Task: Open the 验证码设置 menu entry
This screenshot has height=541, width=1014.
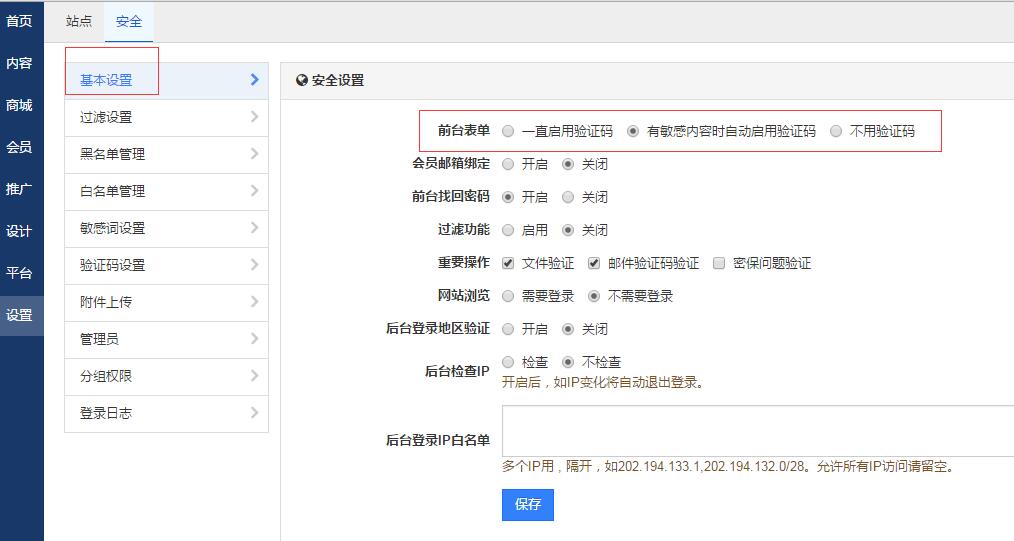Action: (x=166, y=265)
